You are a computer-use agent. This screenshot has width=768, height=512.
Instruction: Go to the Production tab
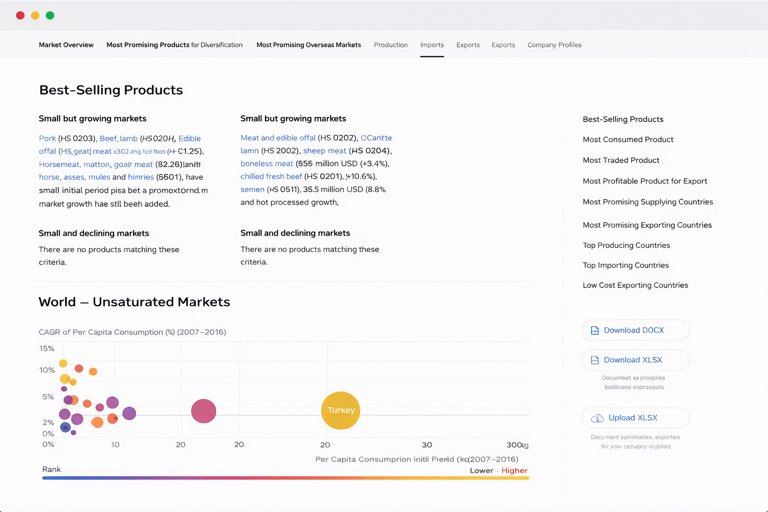(x=390, y=45)
